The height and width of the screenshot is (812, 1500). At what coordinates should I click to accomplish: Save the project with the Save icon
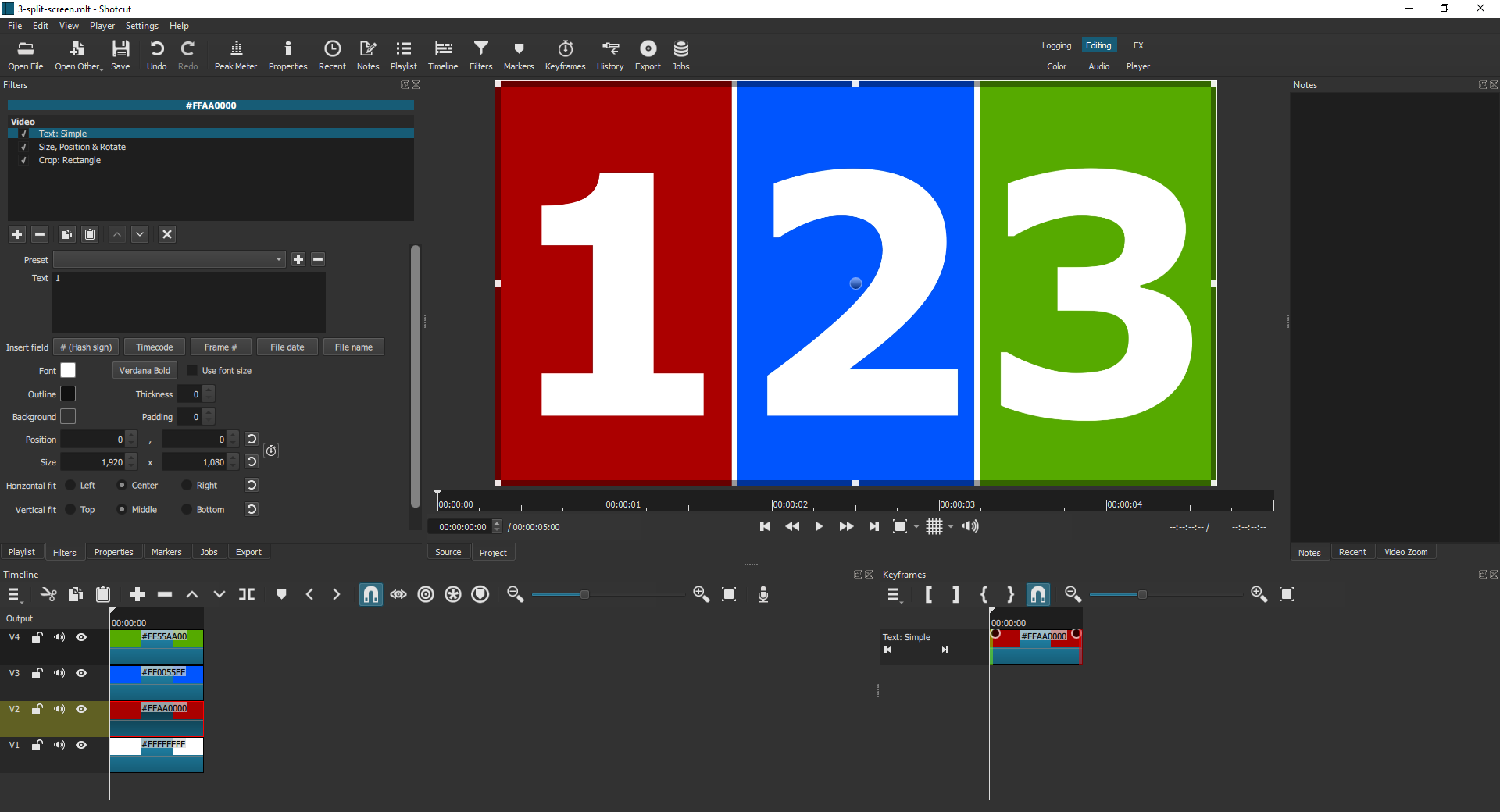tap(120, 55)
